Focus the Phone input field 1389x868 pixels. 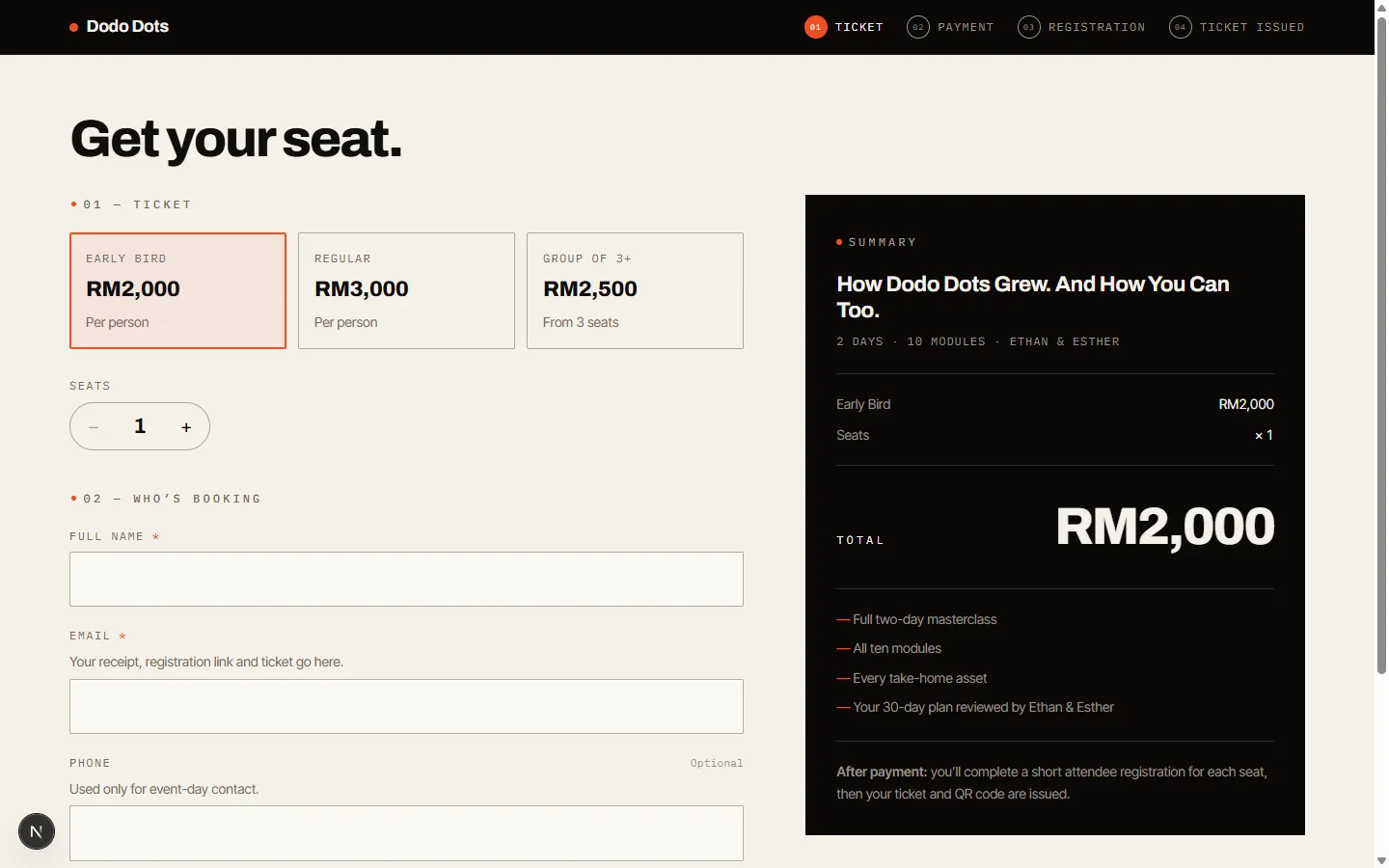pyautogui.click(x=406, y=833)
